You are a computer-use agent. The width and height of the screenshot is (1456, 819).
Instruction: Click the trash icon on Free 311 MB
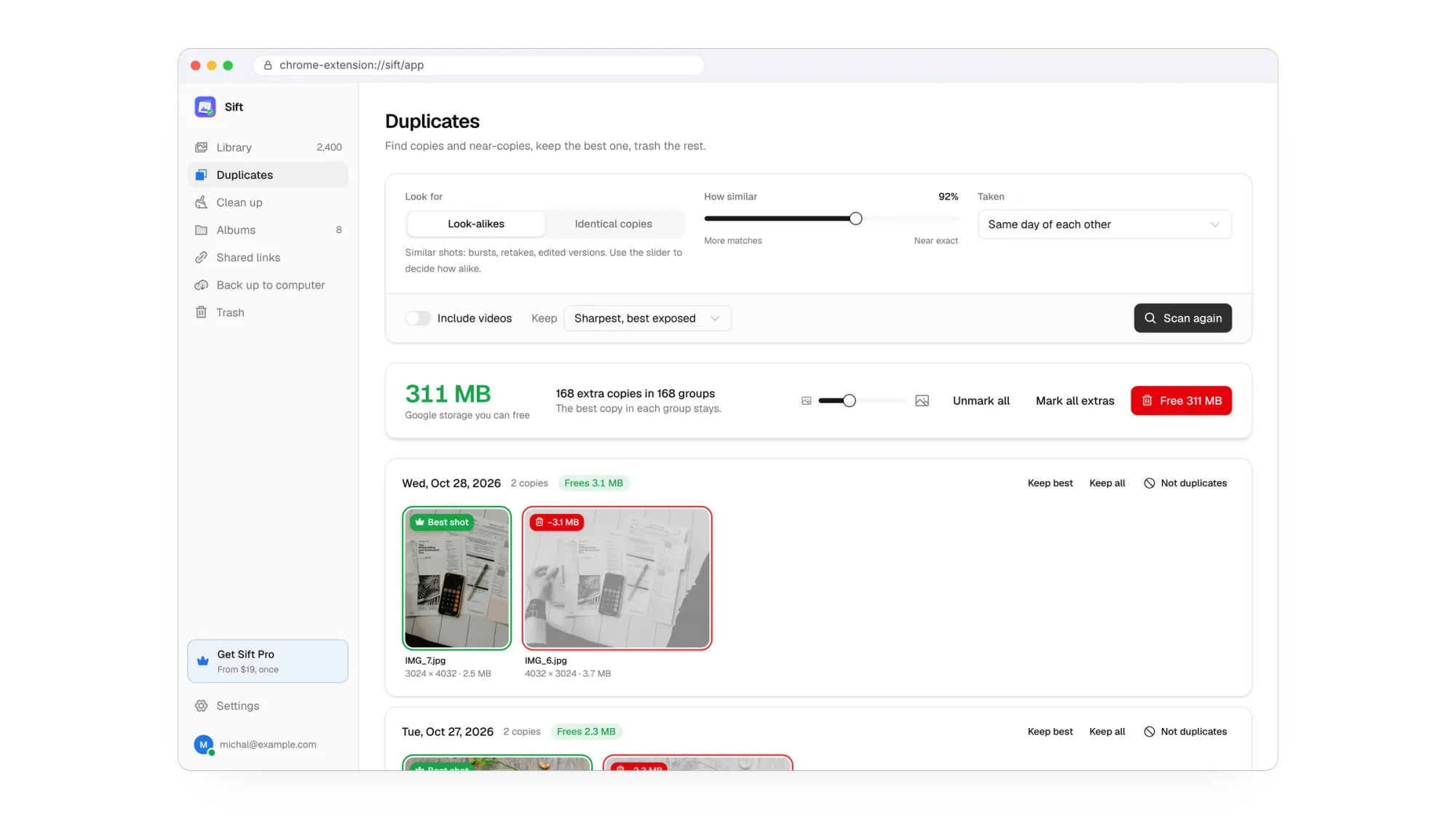coord(1147,401)
